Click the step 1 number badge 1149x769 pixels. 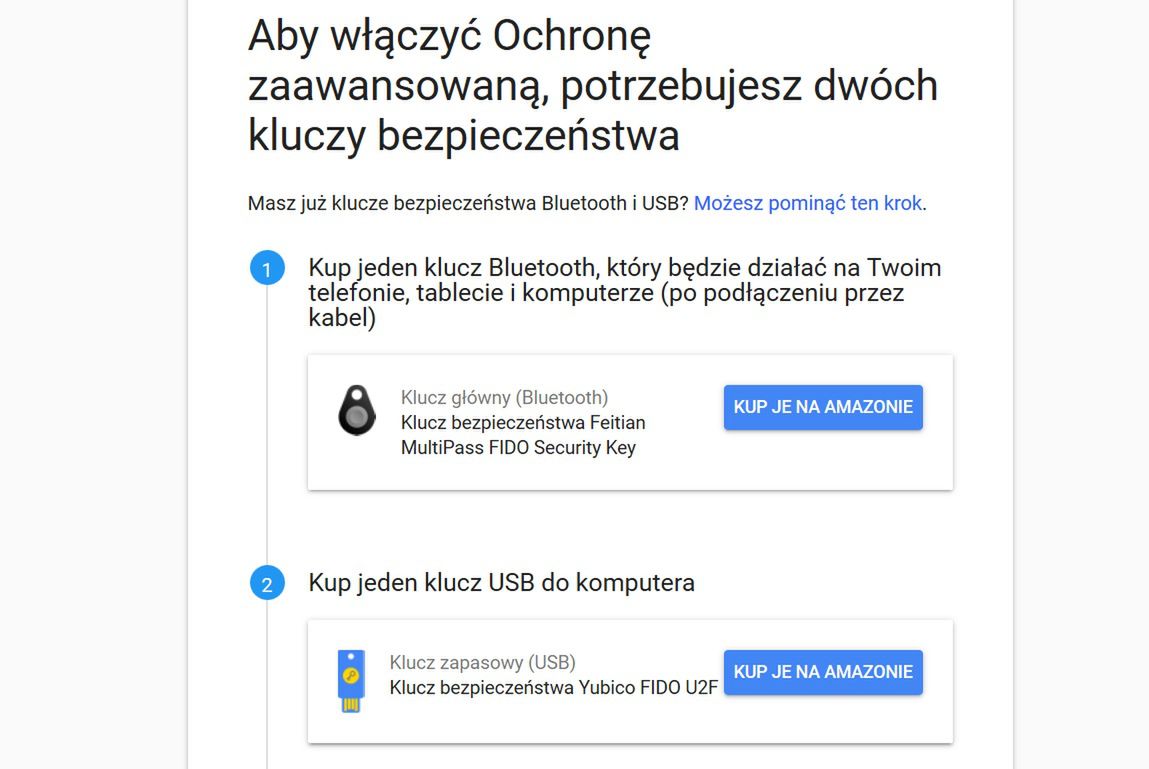pyautogui.click(x=267, y=269)
